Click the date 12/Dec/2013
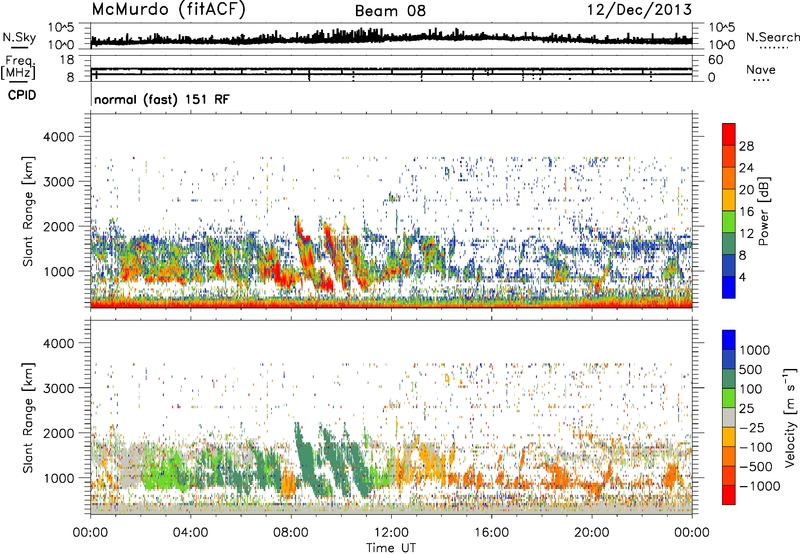800x554 pixels. pyautogui.click(x=639, y=9)
